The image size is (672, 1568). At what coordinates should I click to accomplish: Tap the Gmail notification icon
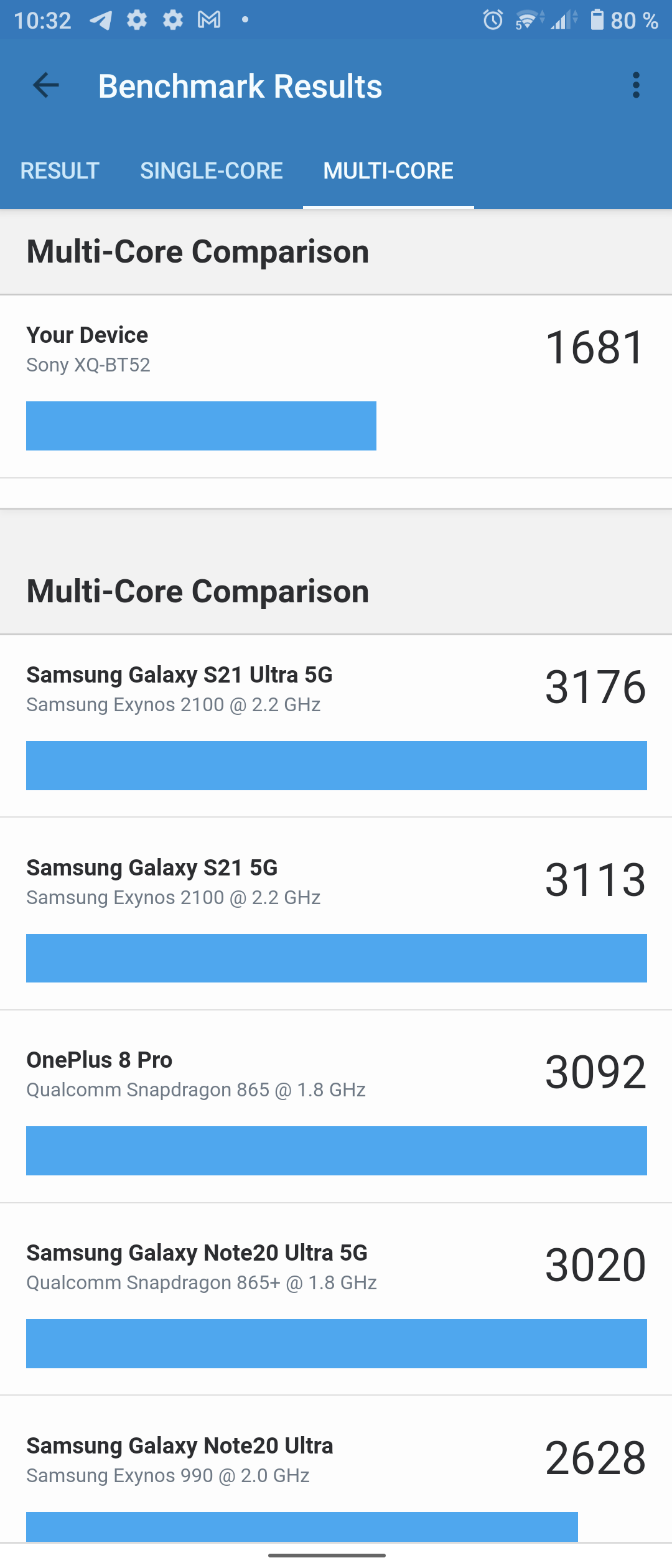(209, 20)
